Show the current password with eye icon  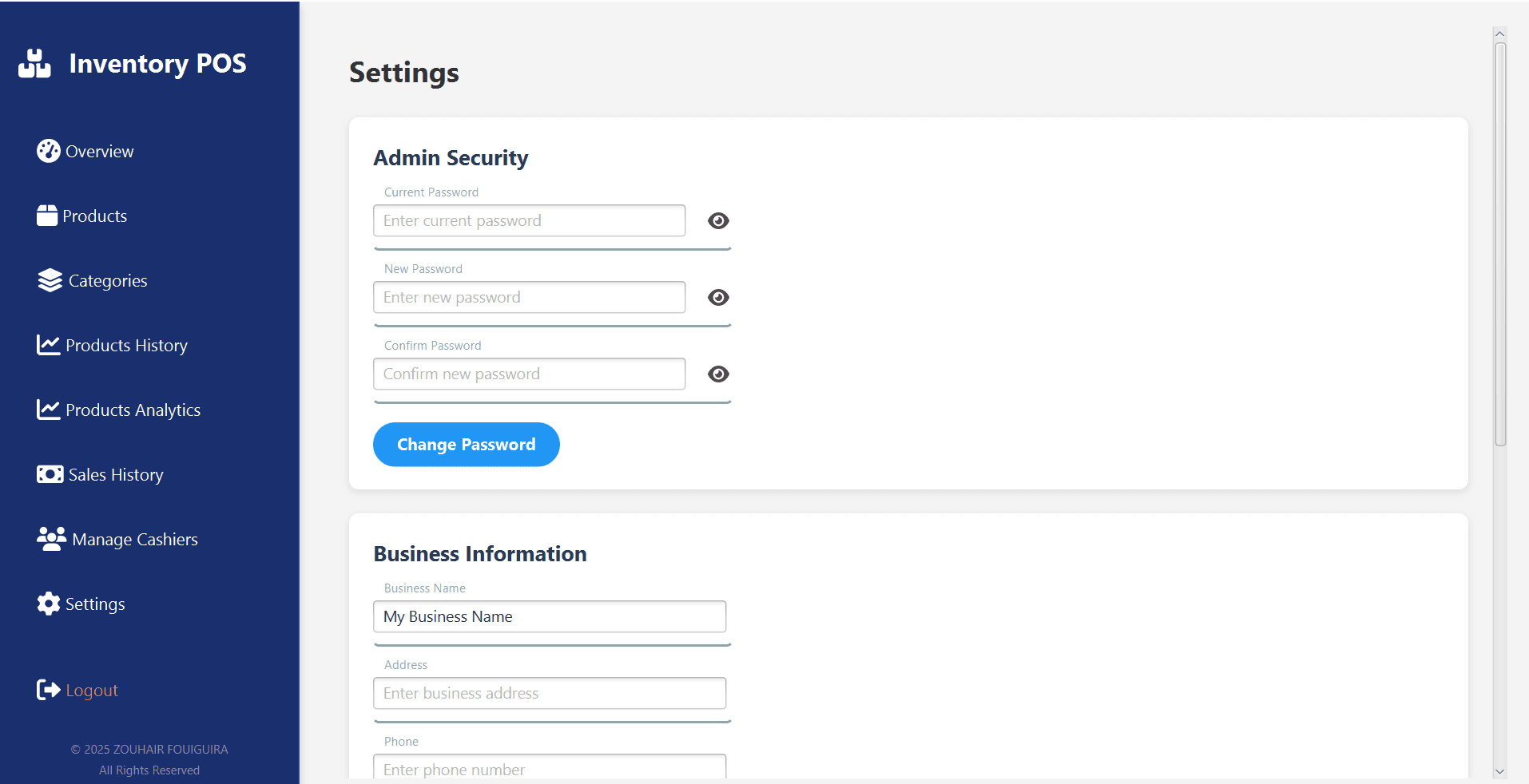click(x=718, y=221)
